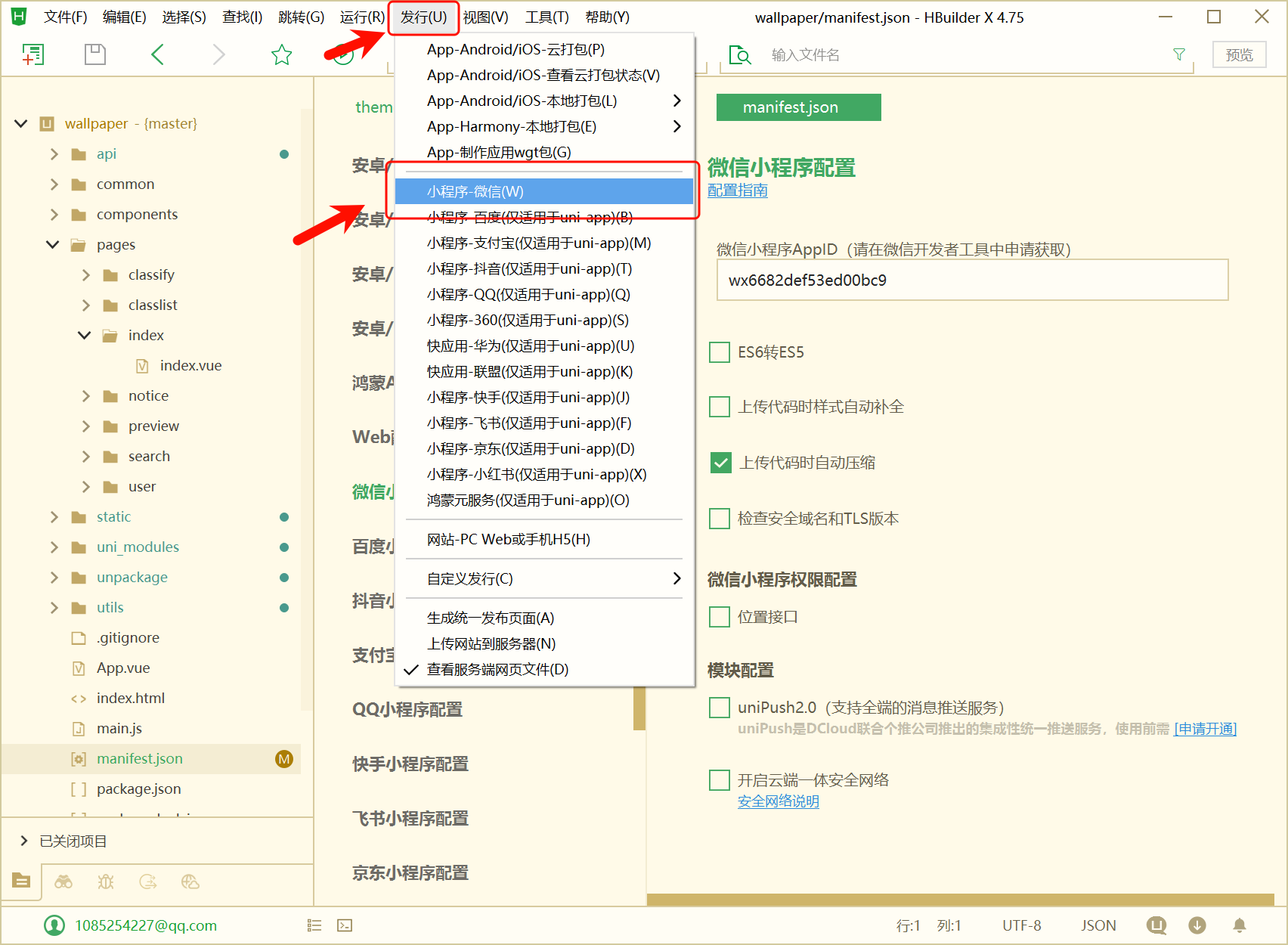Click the star bookmark icon in toolbar

[x=282, y=54]
